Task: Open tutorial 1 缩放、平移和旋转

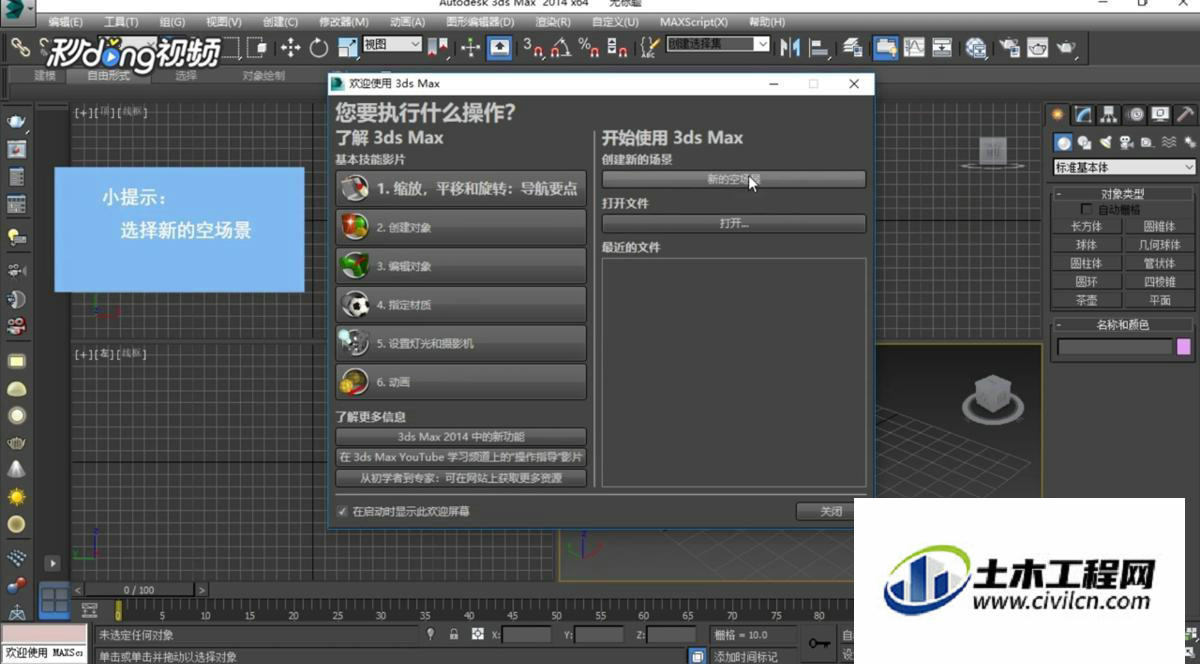Action: pos(461,188)
